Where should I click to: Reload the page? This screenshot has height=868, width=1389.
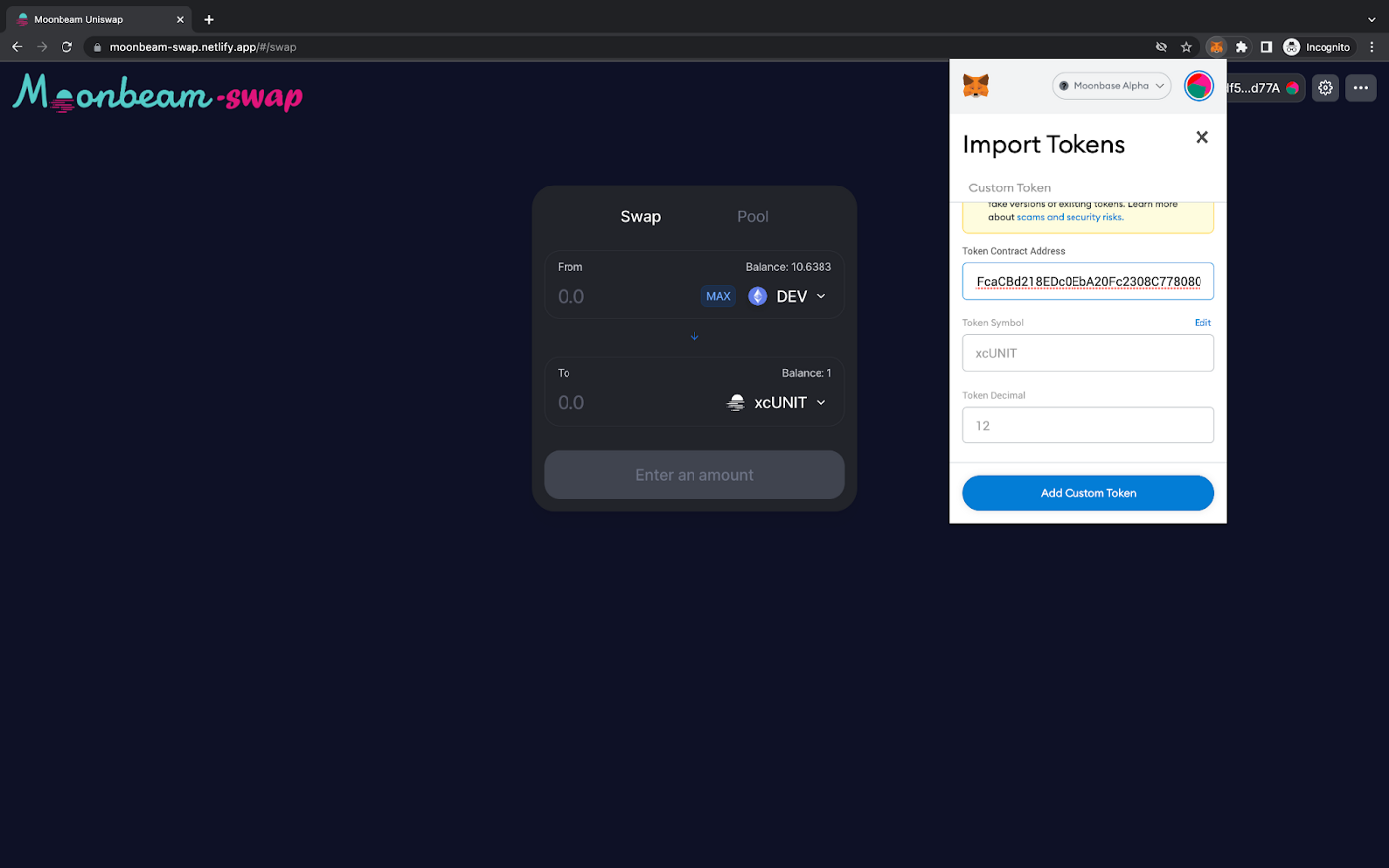click(x=66, y=47)
